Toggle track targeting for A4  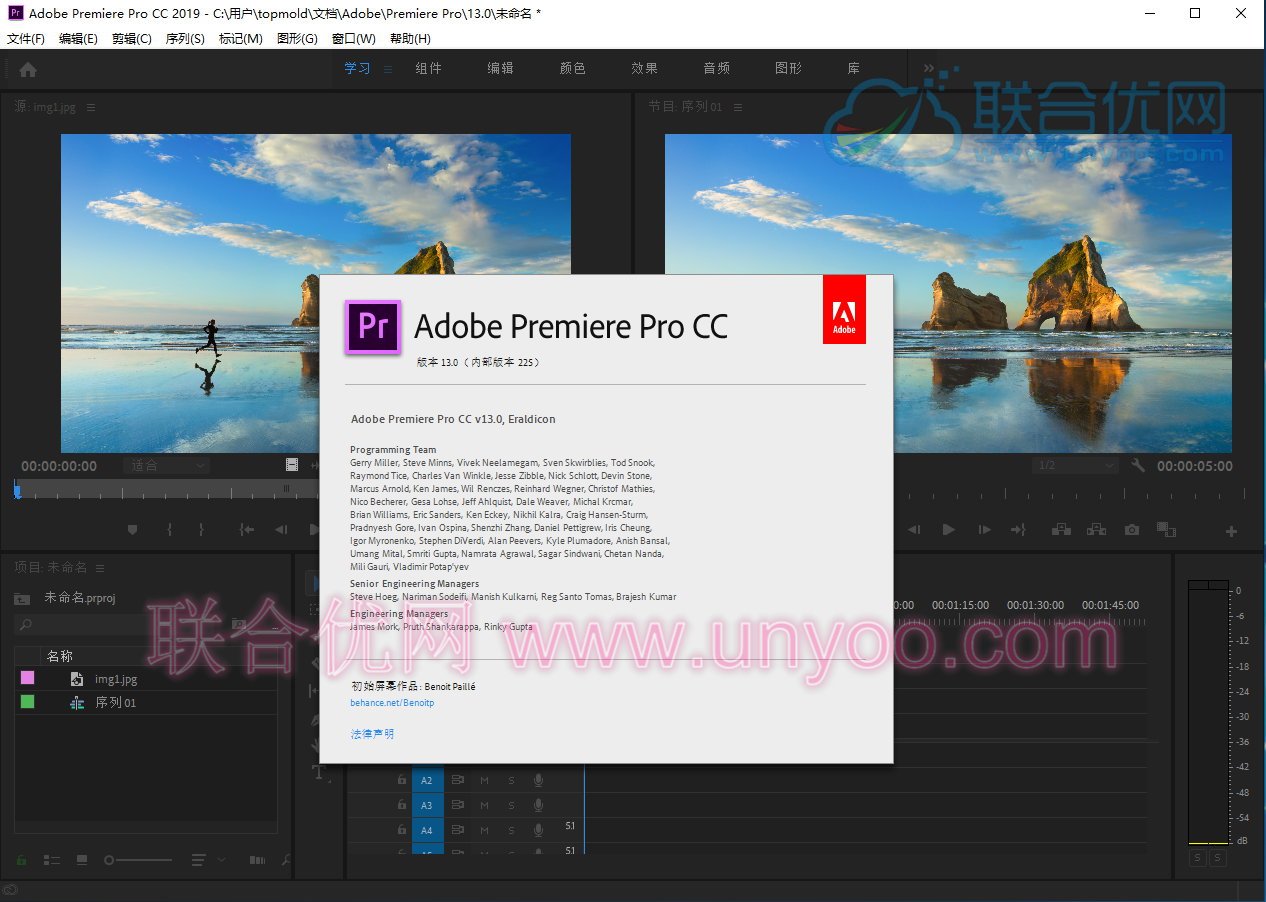[427, 830]
